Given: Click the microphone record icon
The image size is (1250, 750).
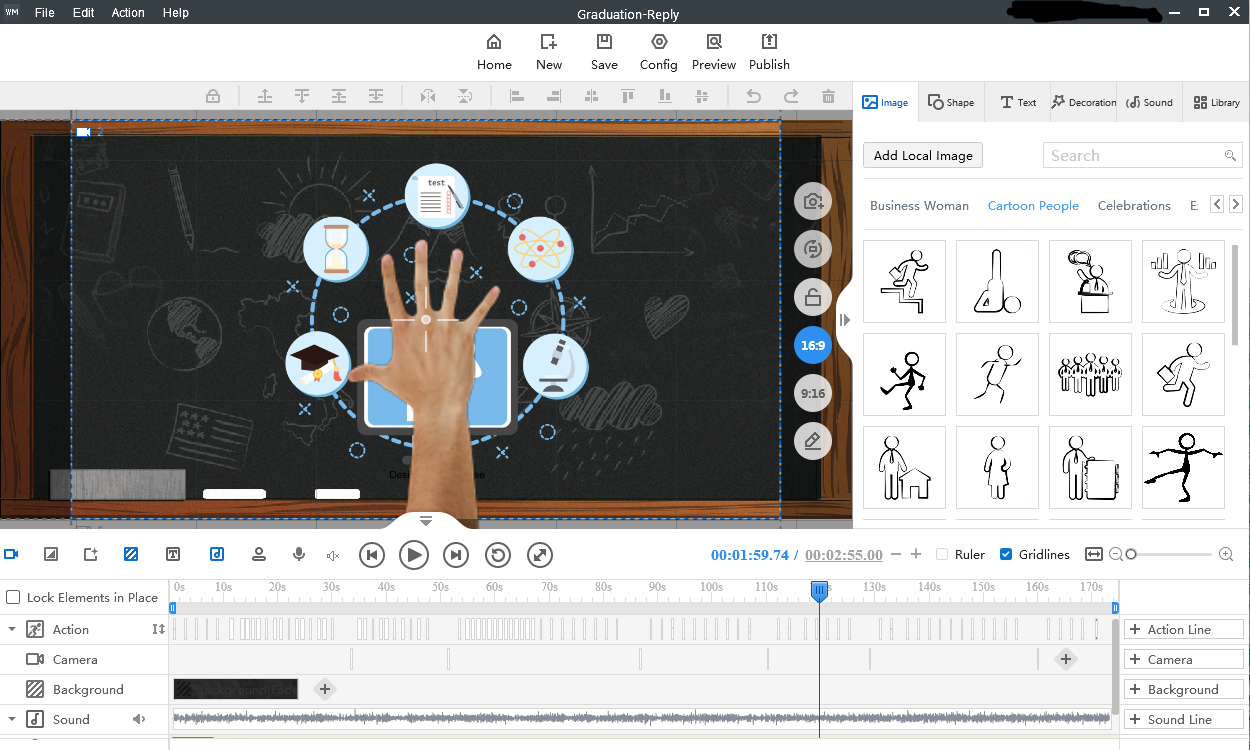Looking at the screenshot, I should [298, 554].
